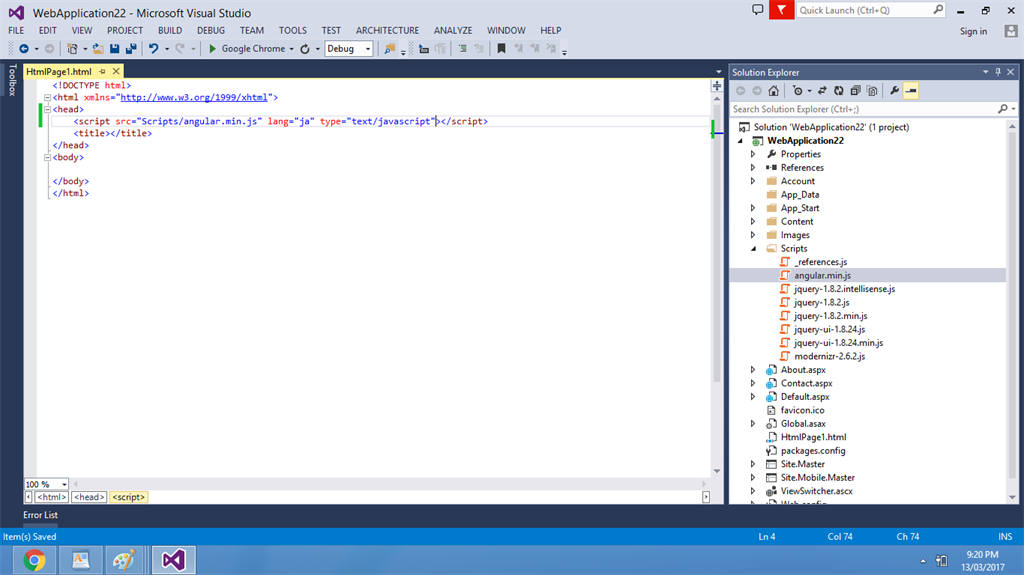This screenshot has width=1024, height=575.
Task: Click Sign in link at top right
Action: 973,31
